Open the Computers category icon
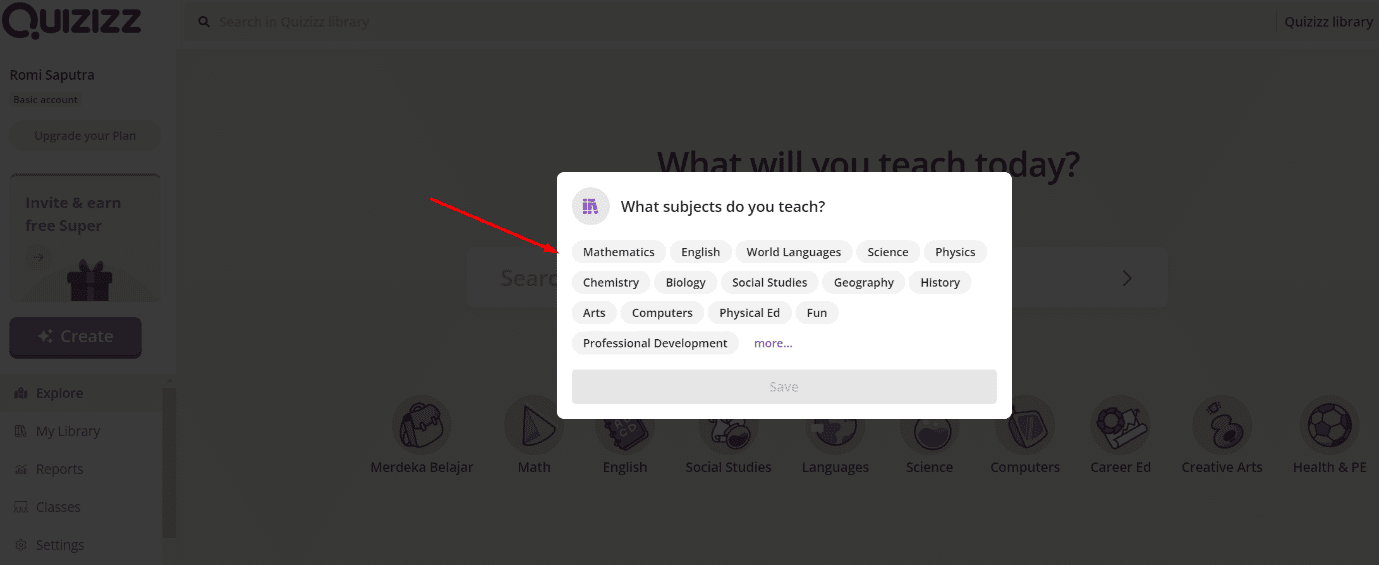The width and height of the screenshot is (1379, 565). point(1025,425)
